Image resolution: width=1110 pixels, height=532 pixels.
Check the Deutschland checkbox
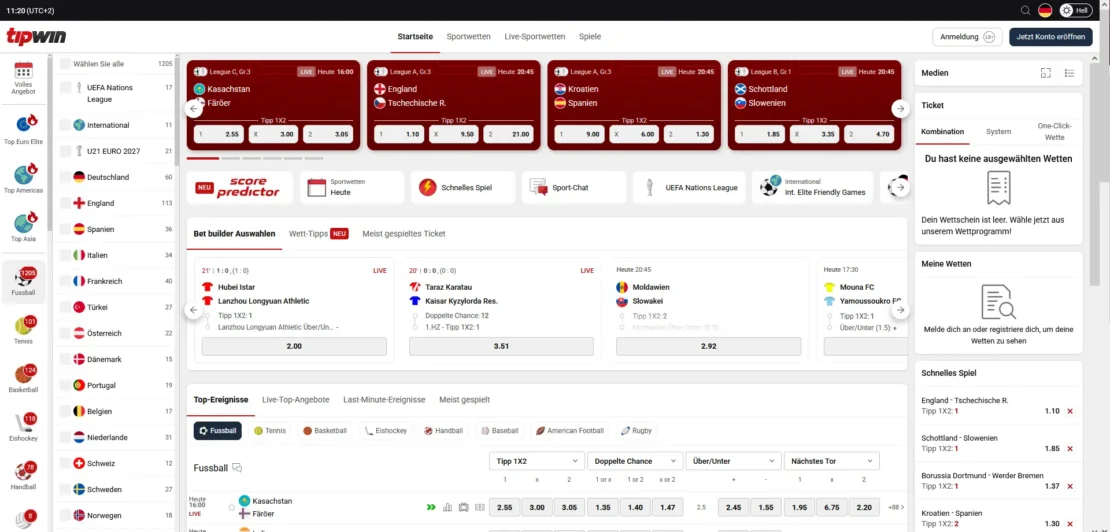65,177
